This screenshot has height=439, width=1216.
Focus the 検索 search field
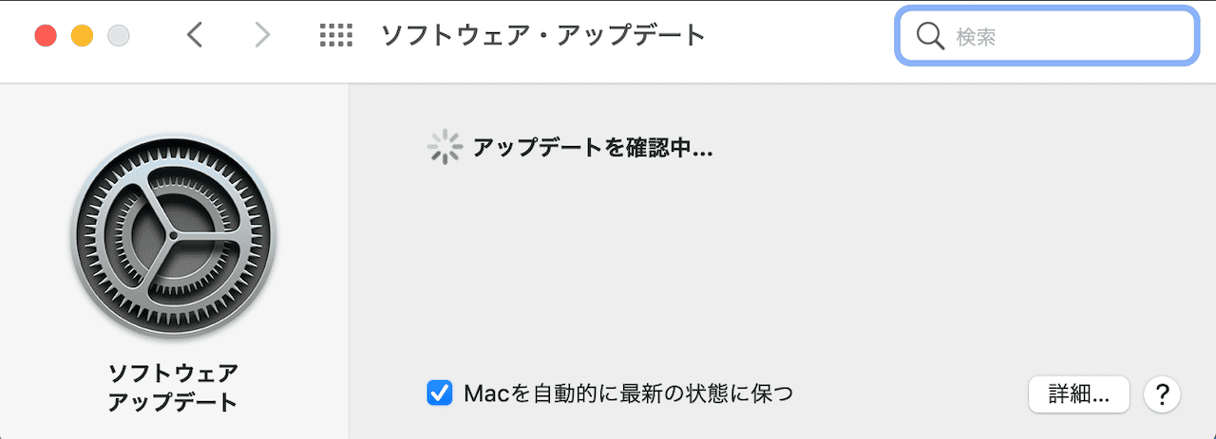1047,37
